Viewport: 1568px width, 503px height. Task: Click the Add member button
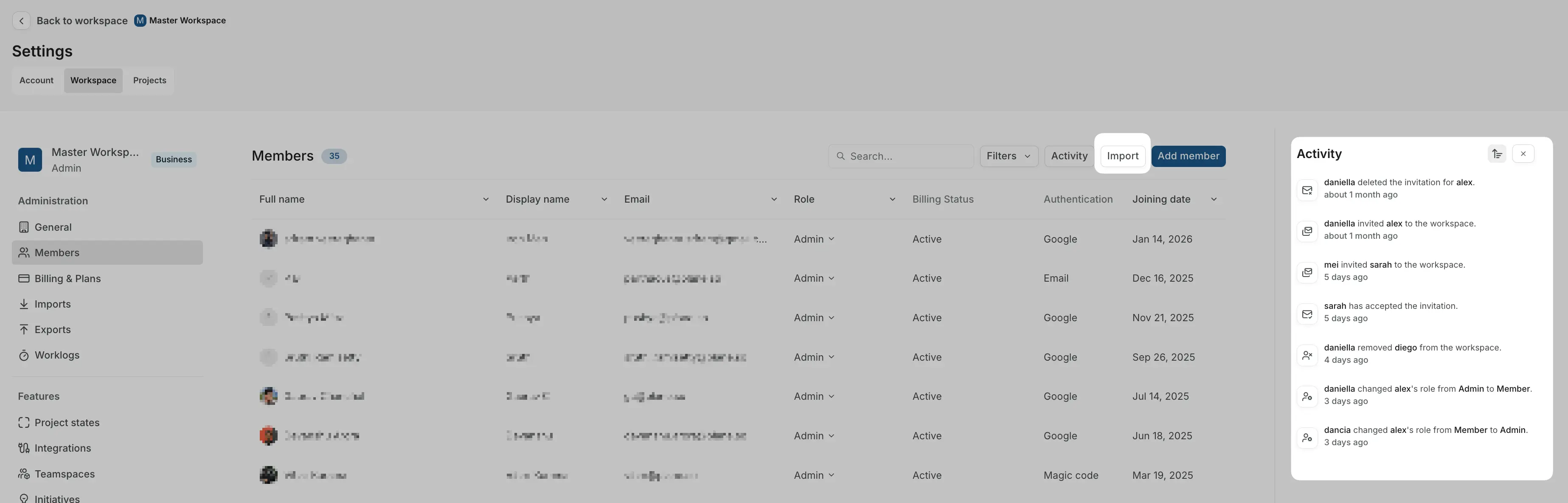click(1188, 156)
